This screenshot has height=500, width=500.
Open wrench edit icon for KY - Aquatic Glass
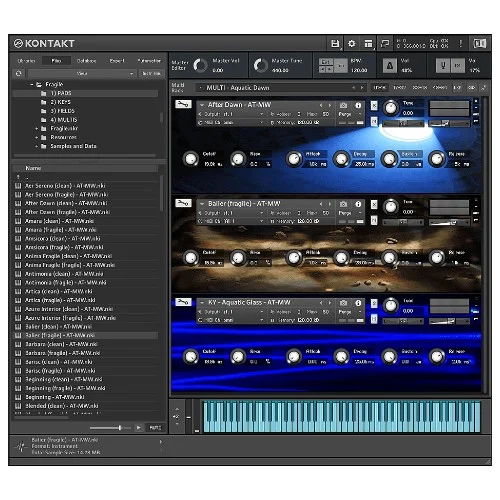tap(183, 302)
